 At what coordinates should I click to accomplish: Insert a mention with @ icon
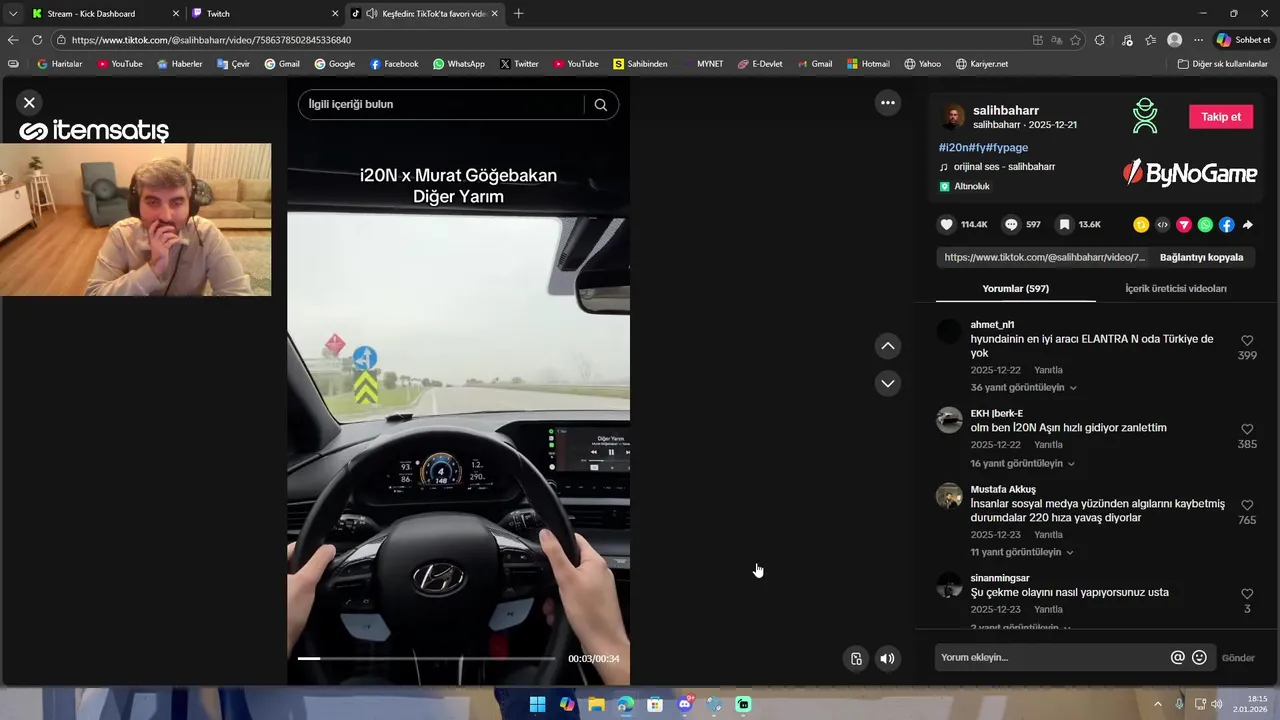pos(1177,657)
